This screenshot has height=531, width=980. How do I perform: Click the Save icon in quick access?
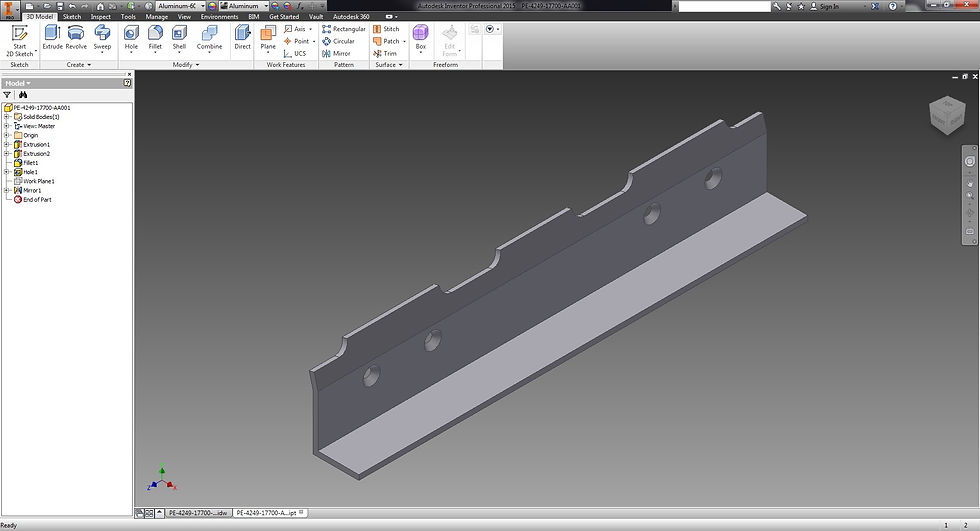click(x=60, y=6)
